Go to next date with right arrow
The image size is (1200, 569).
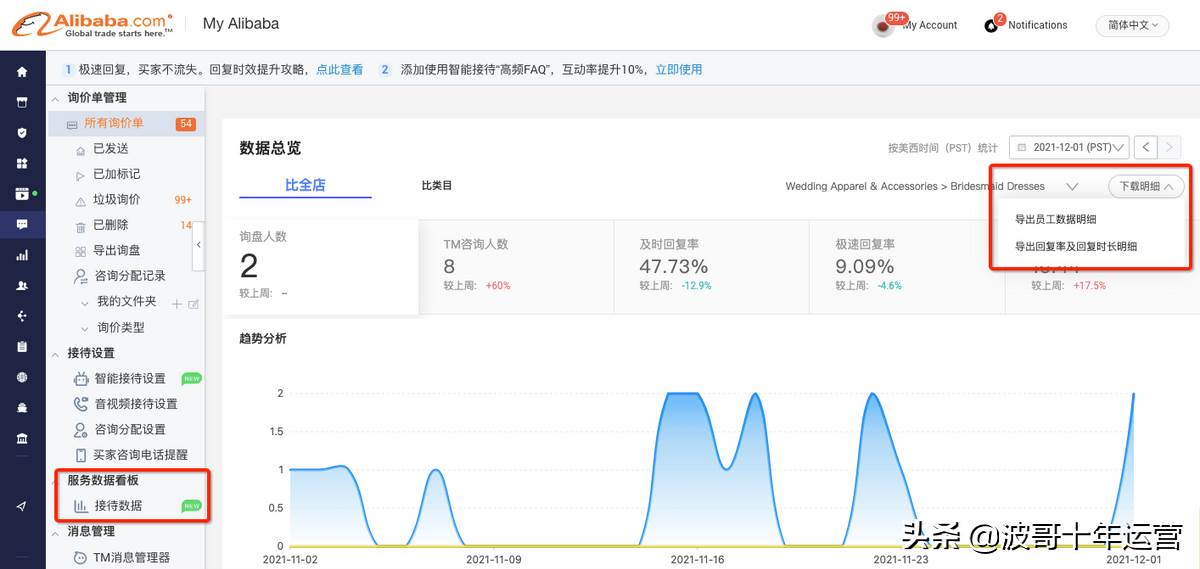[x=1171, y=147]
